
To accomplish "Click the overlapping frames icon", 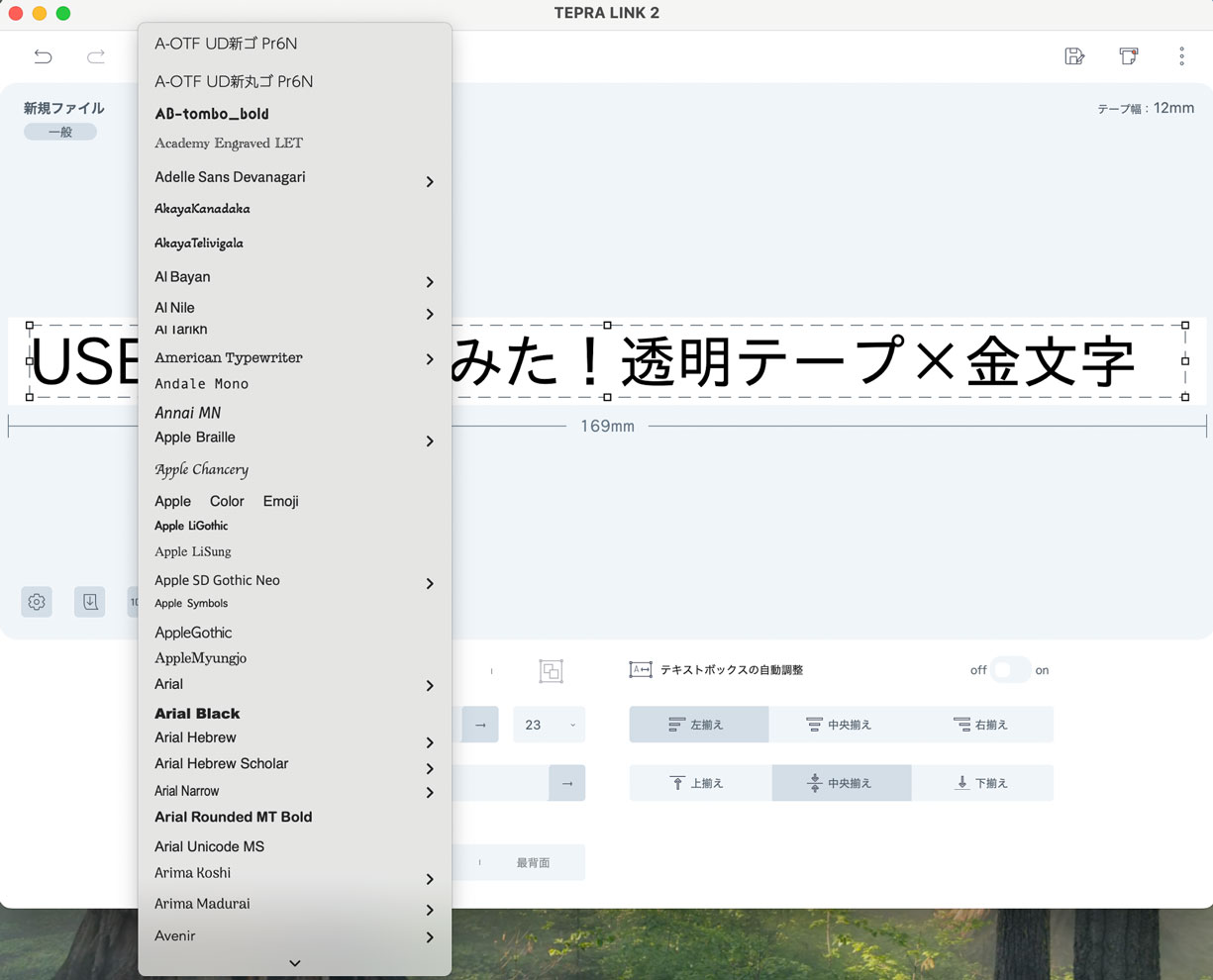I will coord(552,671).
